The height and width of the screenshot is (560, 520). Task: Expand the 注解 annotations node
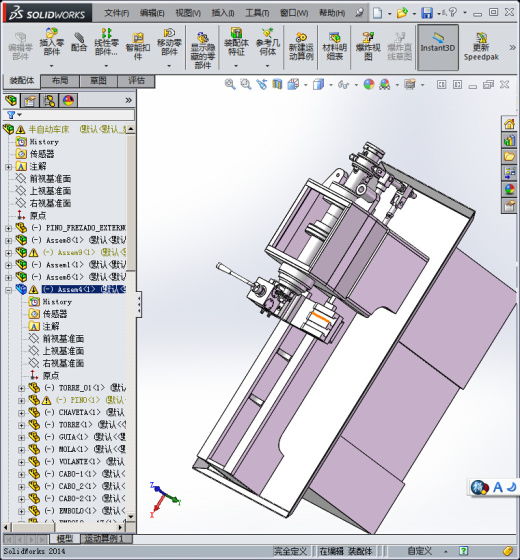[x=8, y=167]
